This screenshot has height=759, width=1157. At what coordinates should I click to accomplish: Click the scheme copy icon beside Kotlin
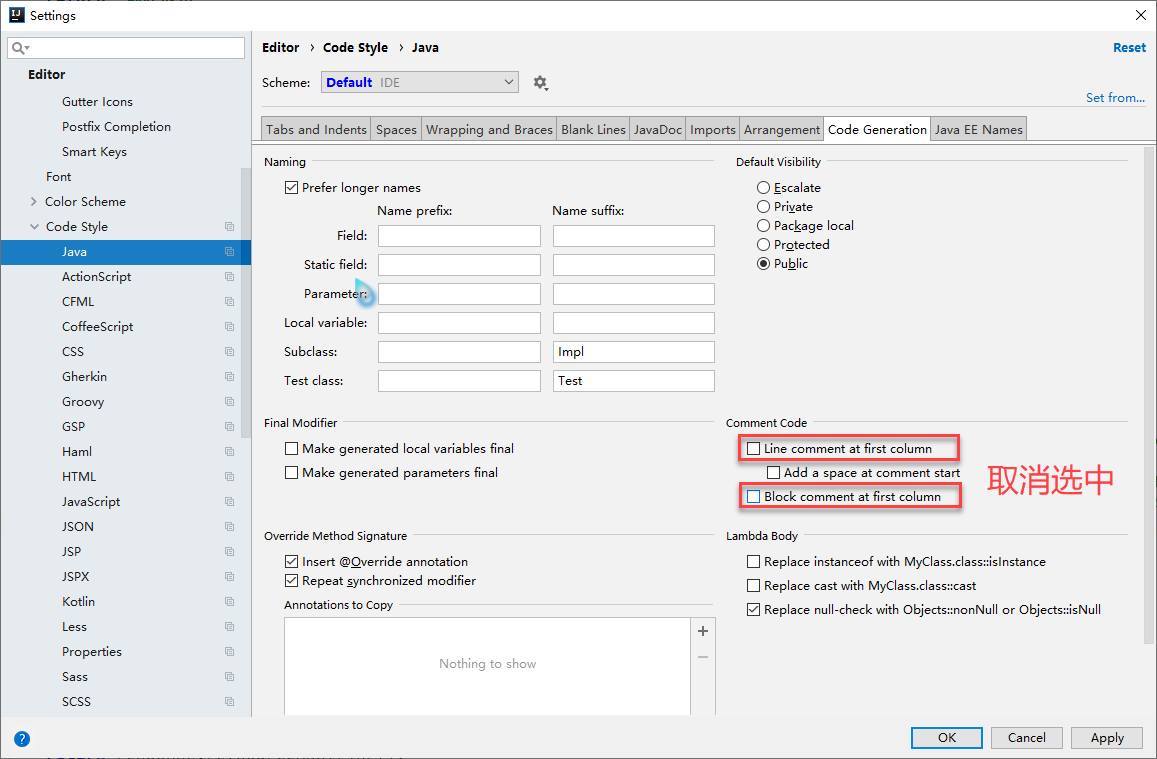click(229, 602)
